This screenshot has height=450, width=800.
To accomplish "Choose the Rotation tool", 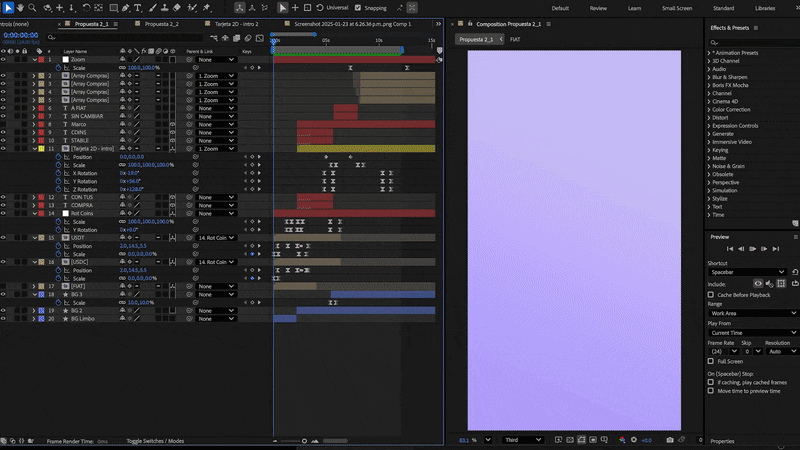I will (86, 8).
